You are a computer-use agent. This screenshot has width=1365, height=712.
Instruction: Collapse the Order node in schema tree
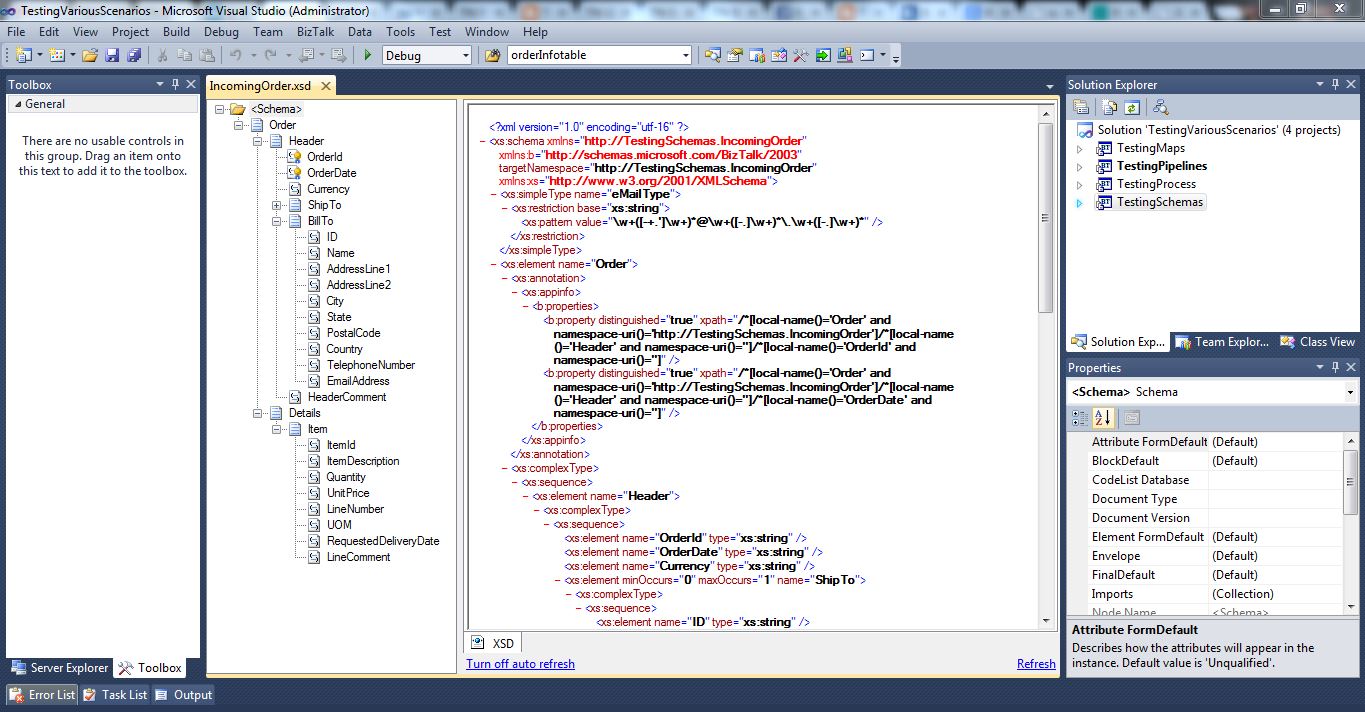pyautogui.click(x=238, y=125)
